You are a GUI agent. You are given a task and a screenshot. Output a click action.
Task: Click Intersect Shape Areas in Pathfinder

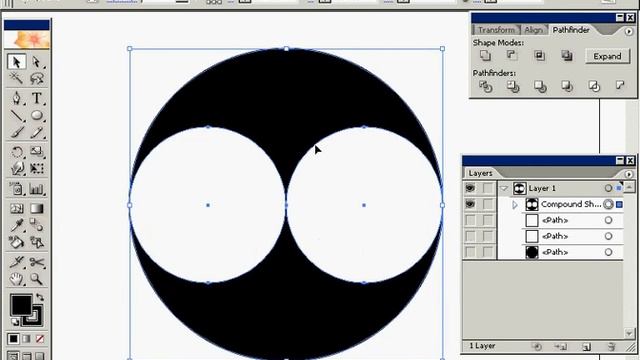click(x=539, y=56)
